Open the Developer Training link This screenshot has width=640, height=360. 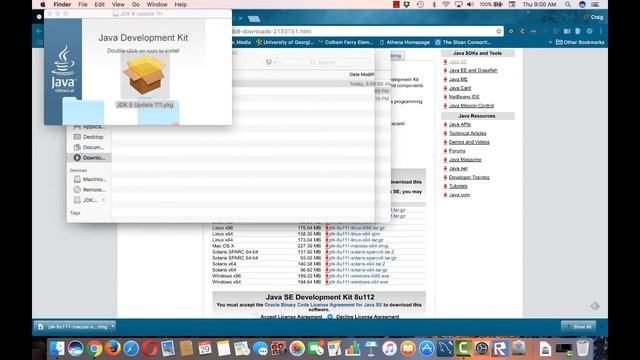[x=469, y=178]
